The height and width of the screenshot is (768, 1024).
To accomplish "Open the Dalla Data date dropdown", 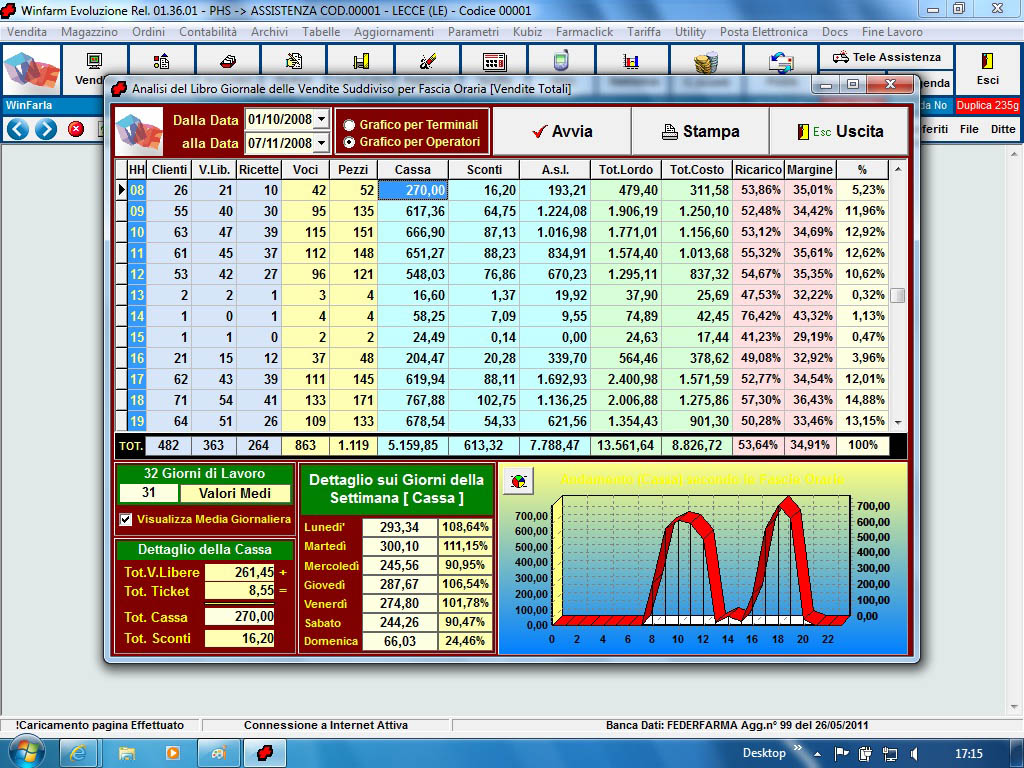I will pos(320,120).
